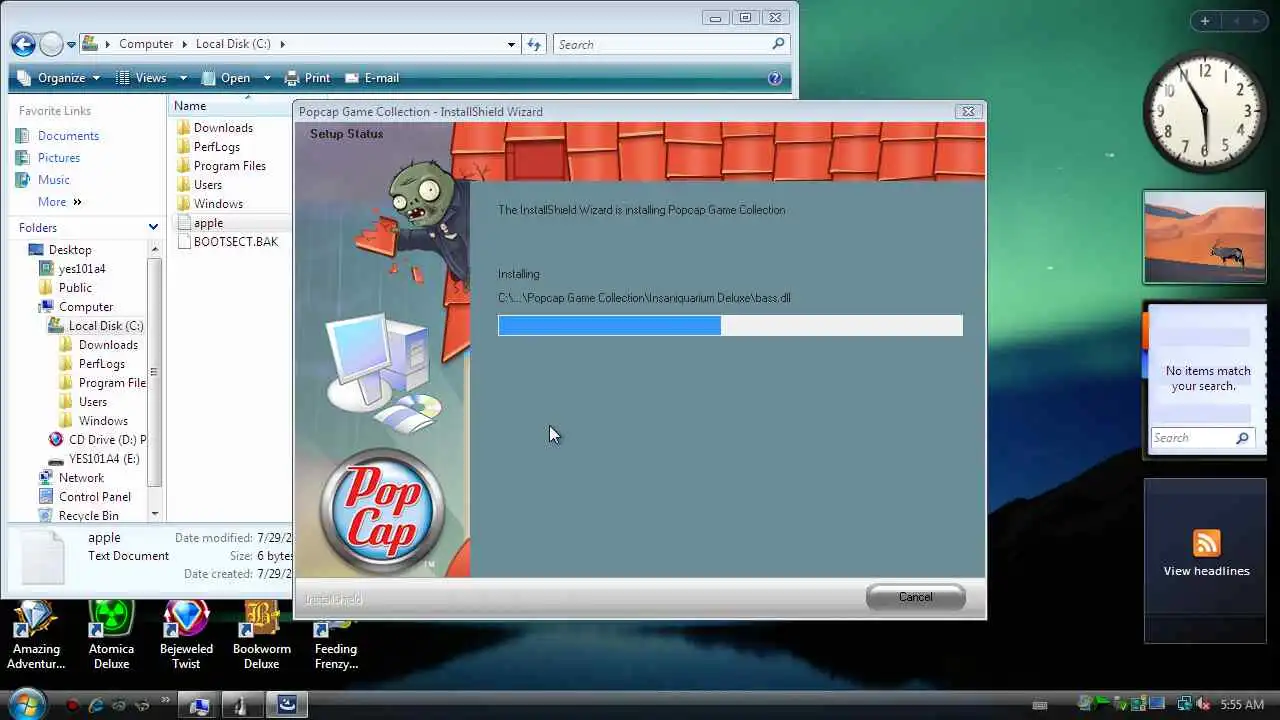Select Downloads folder in the file list

[214, 128]
